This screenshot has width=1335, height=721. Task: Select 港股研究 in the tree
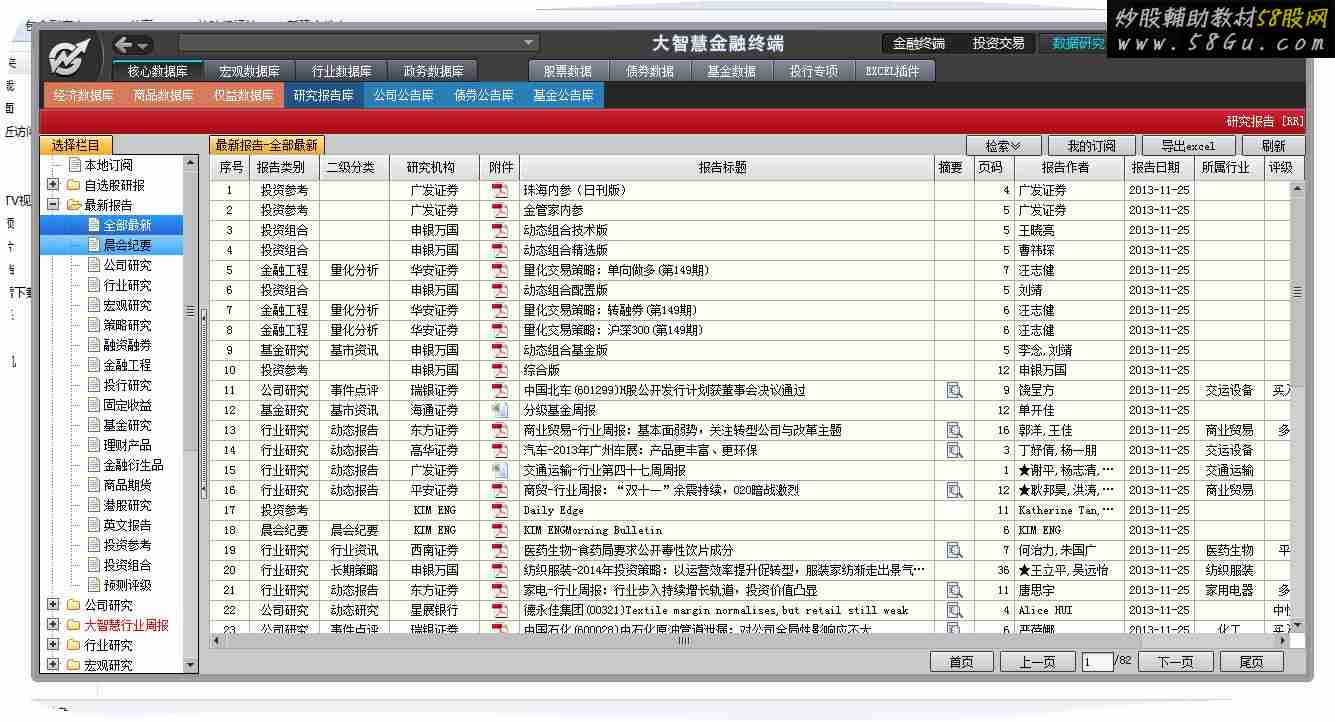click(127, 505)
